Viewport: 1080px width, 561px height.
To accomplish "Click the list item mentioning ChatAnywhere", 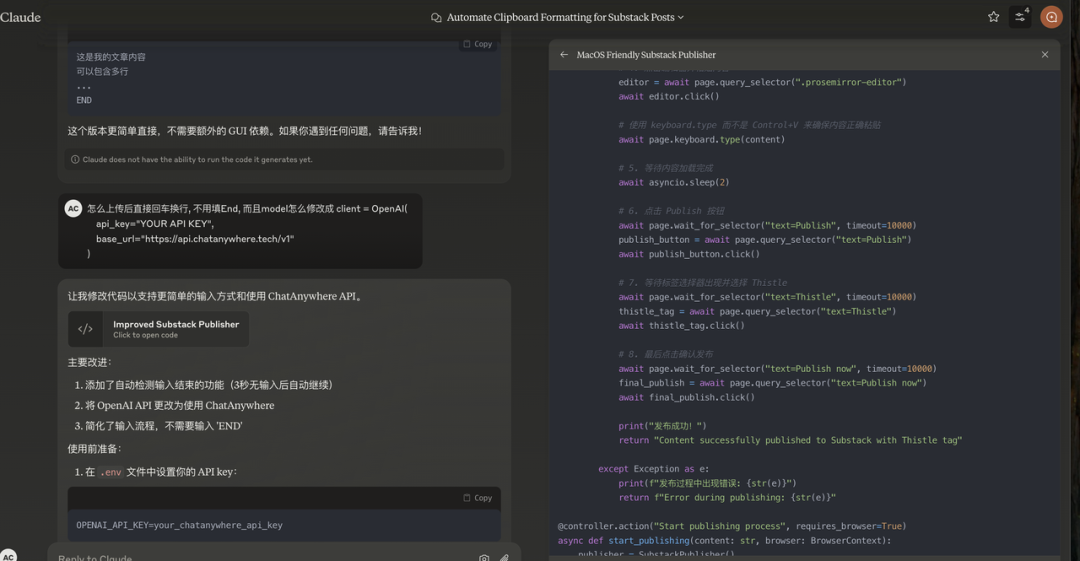I will coord(179,405).
